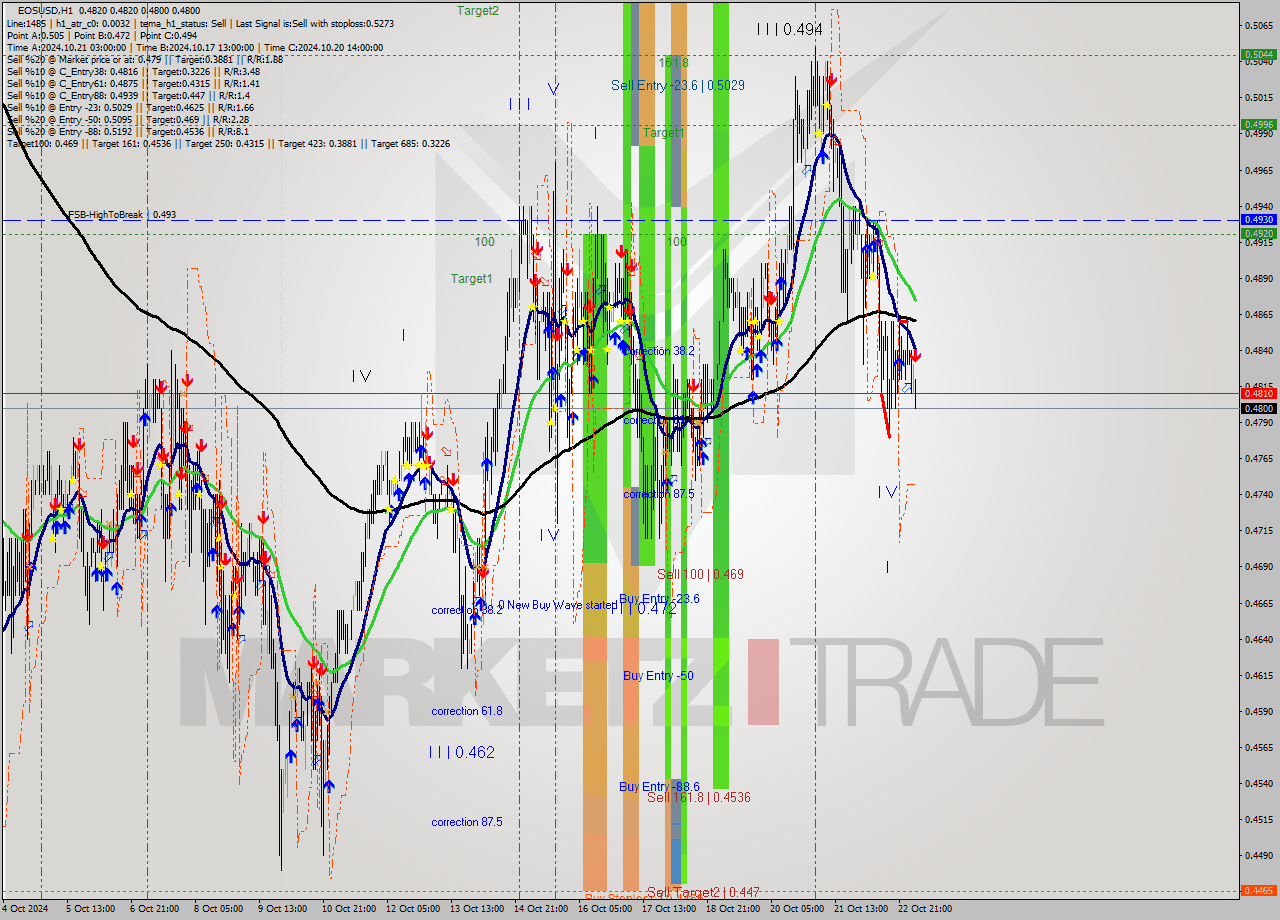Viewport: 1280px width, 920px height.
Task: Click the 4 Oct 2024 date label
Action: point(25,909)
